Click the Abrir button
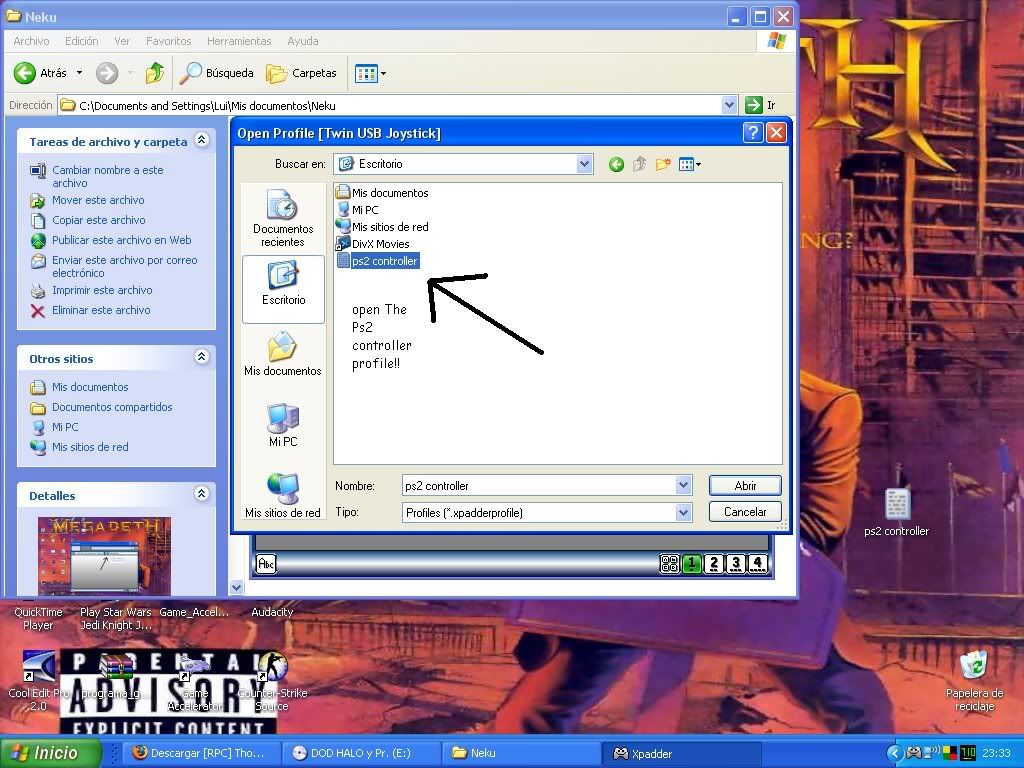 pyautogui.click(x=745, y=485)
